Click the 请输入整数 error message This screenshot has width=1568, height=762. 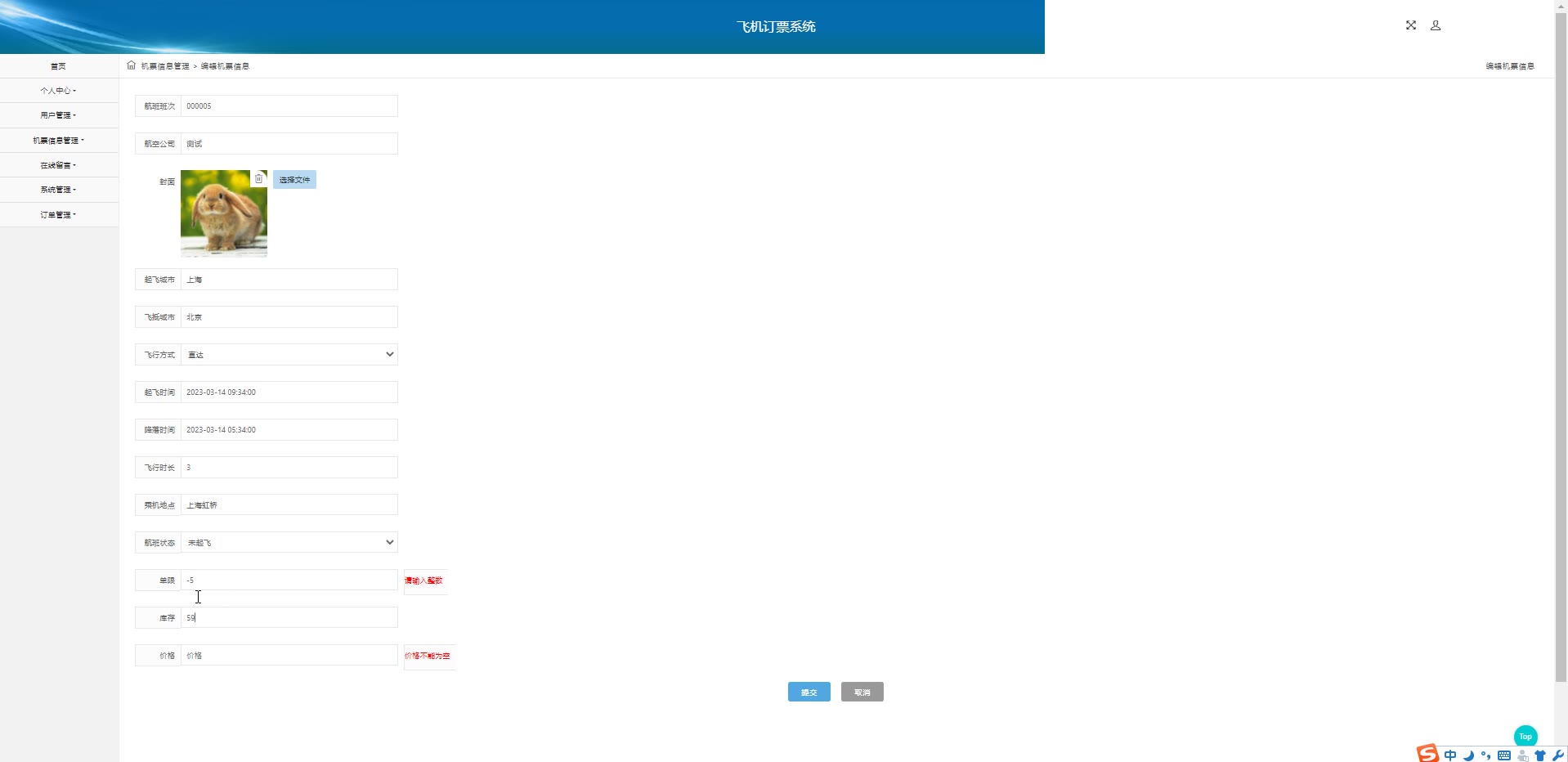(423, 580)
